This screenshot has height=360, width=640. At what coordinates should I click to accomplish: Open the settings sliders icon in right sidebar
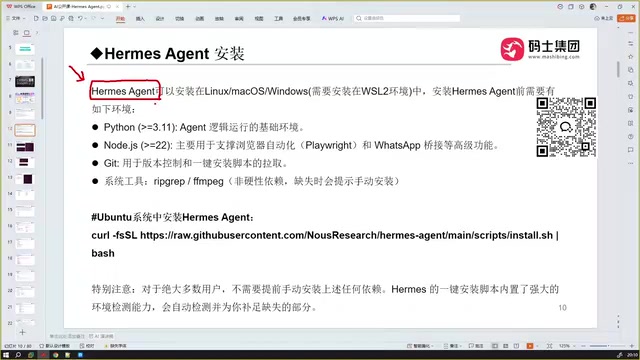(x=631, y=43)
